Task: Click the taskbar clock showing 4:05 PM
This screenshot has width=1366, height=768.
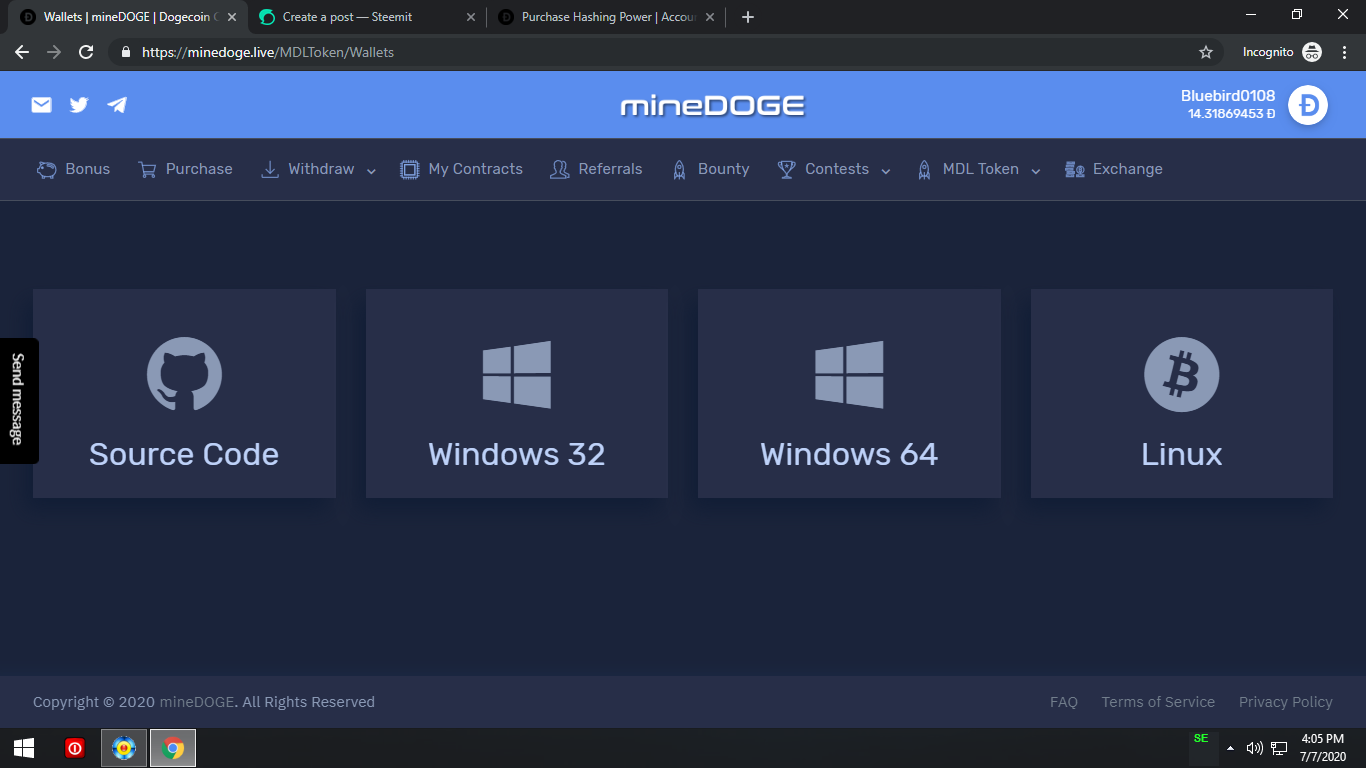Action: (x=1323, y=747)
